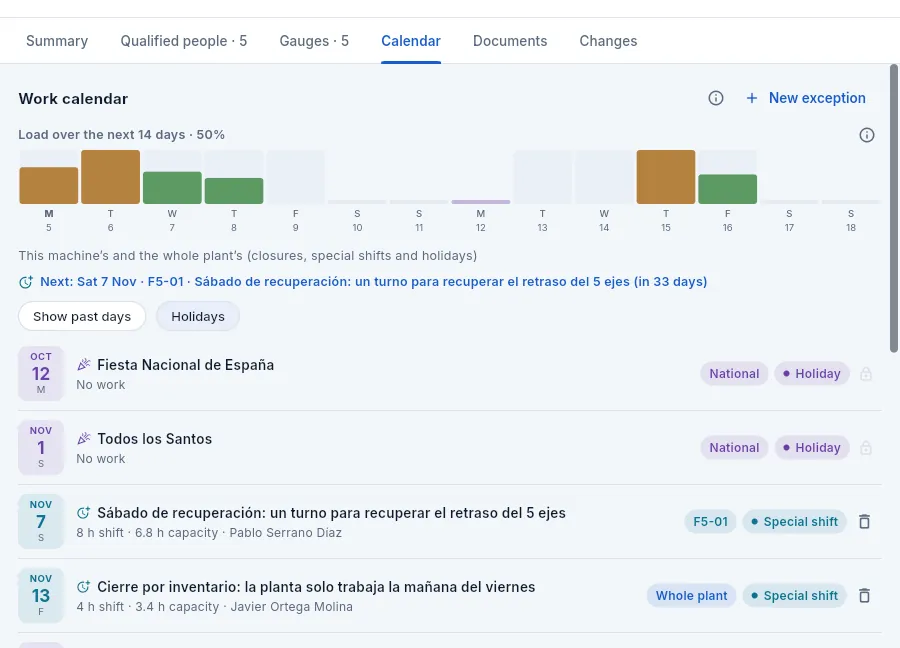Click the National tag on Todos los Santos row
The height and width of the screenshot is (648, 900).
pyautogui.click(x=734, y=448)
